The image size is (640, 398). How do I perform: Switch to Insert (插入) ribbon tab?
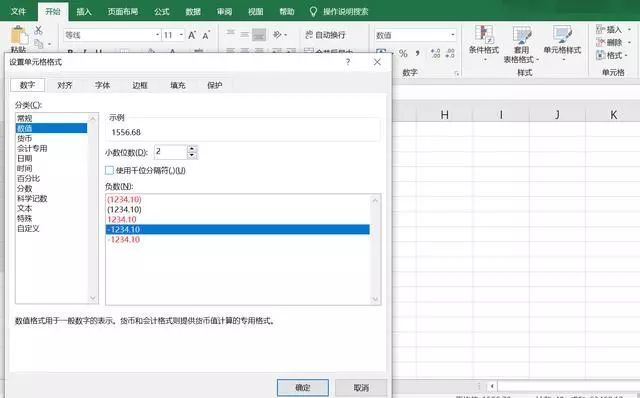pyautogui.click(x=84, y=11)
